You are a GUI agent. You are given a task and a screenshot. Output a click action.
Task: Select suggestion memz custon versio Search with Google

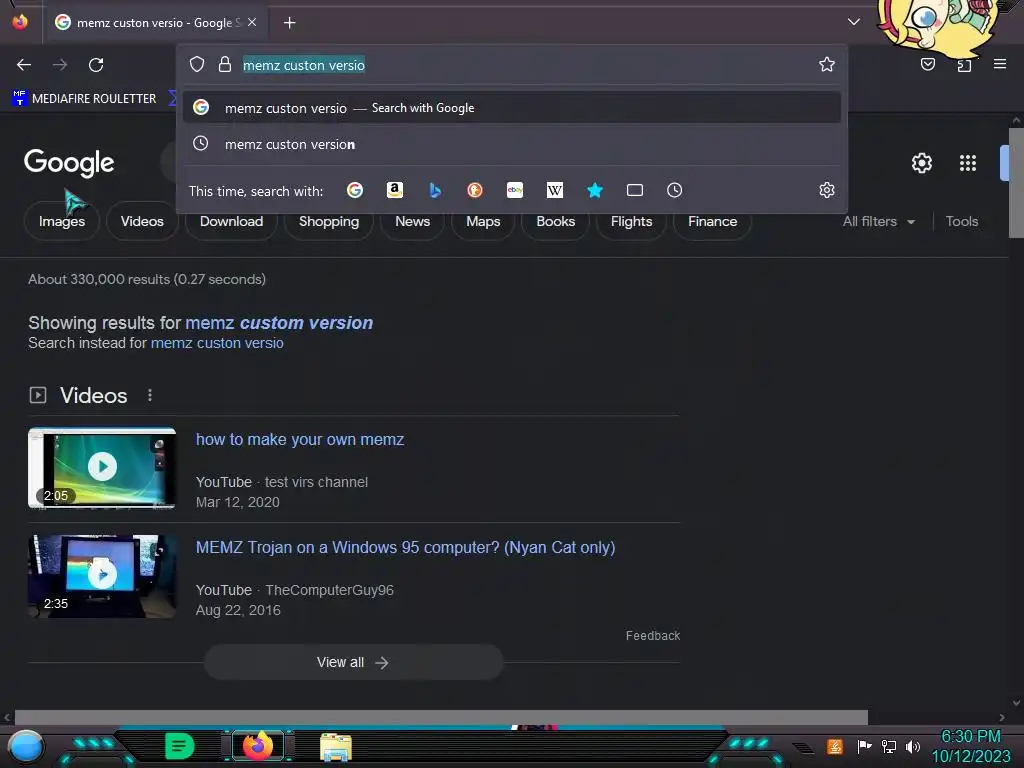512,108
